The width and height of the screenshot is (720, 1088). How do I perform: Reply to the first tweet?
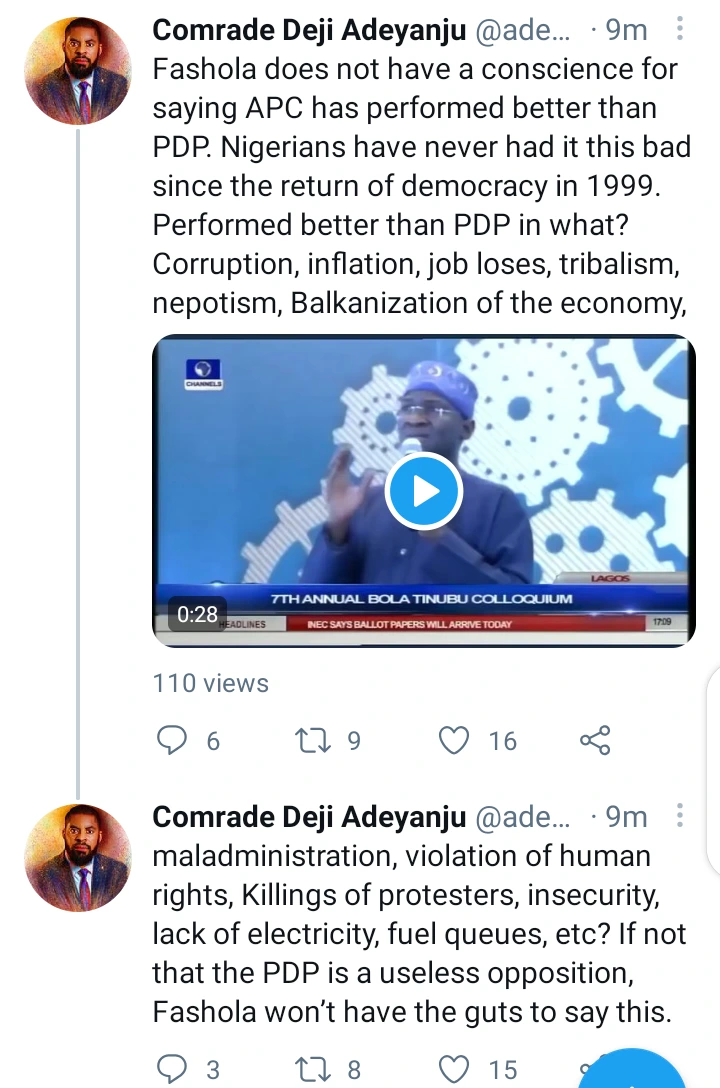point(174,740)
